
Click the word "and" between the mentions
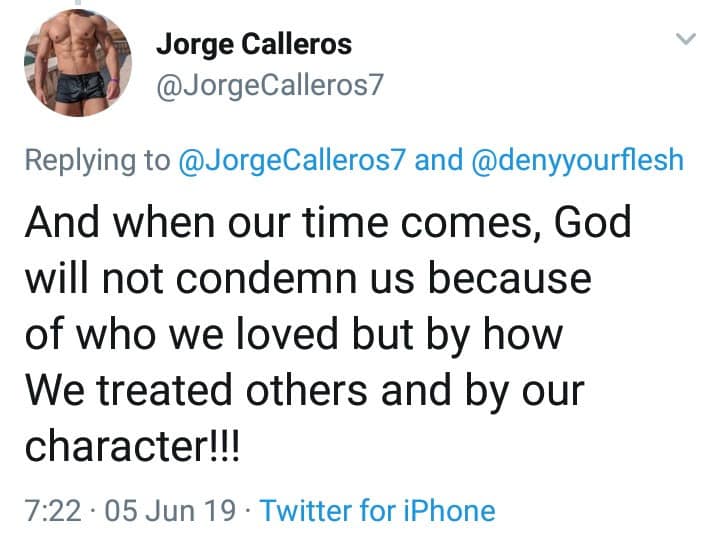coord(438,160)
